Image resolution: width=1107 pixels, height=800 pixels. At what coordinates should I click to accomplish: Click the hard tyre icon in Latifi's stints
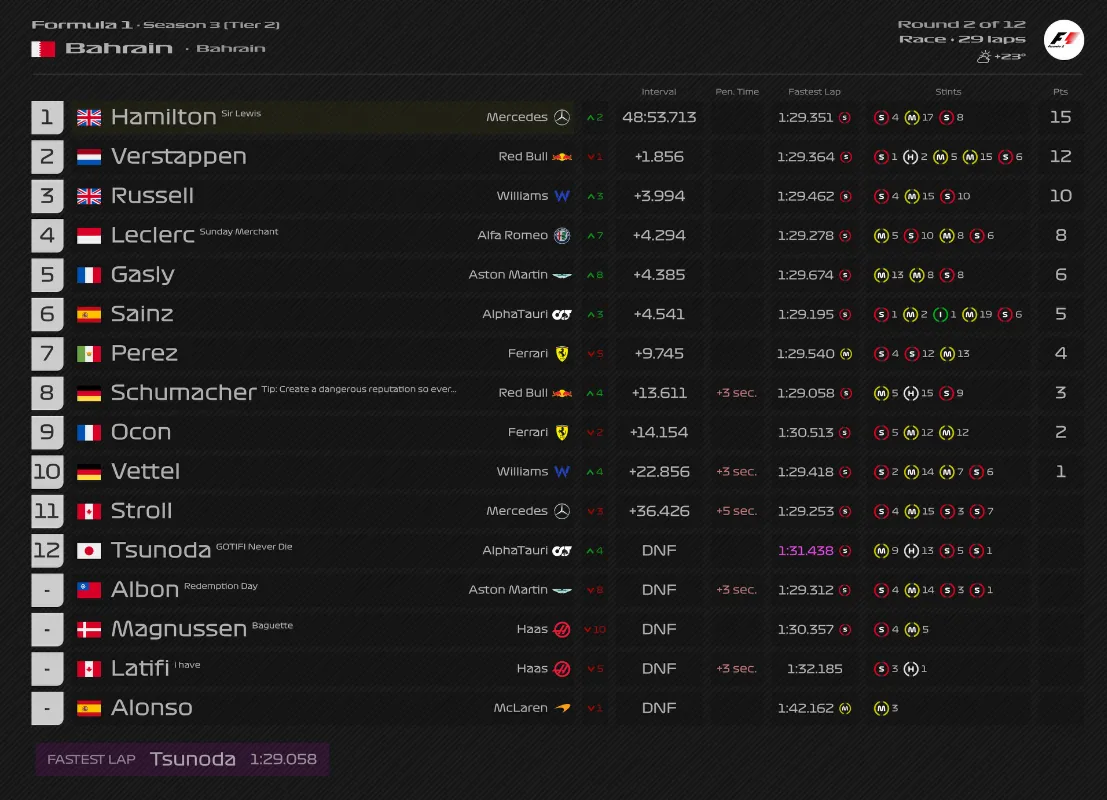911,668
